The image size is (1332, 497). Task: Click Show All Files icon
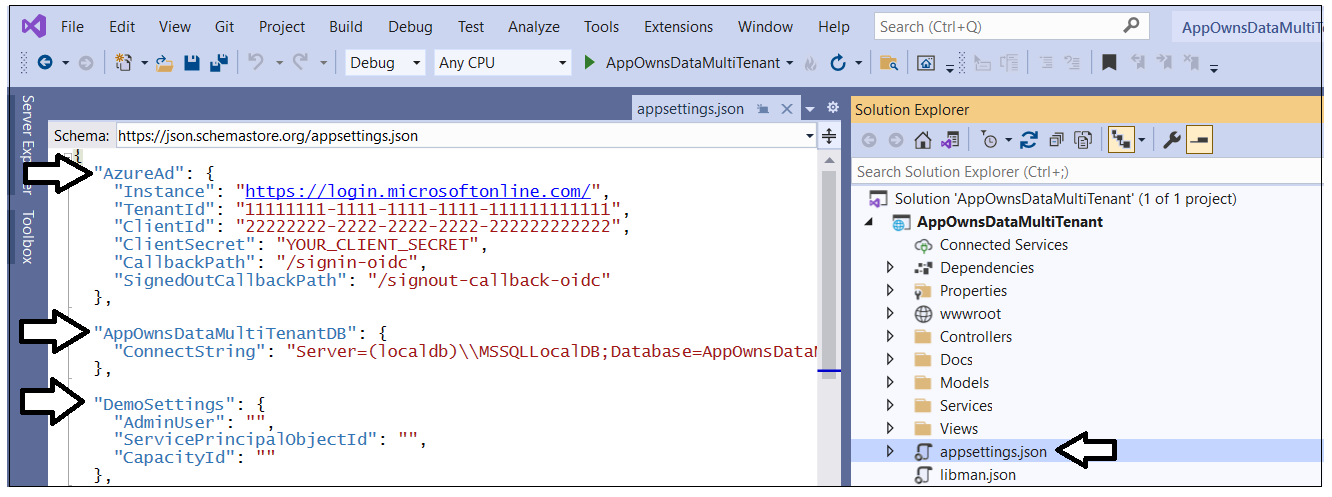tap(1082, 140)
